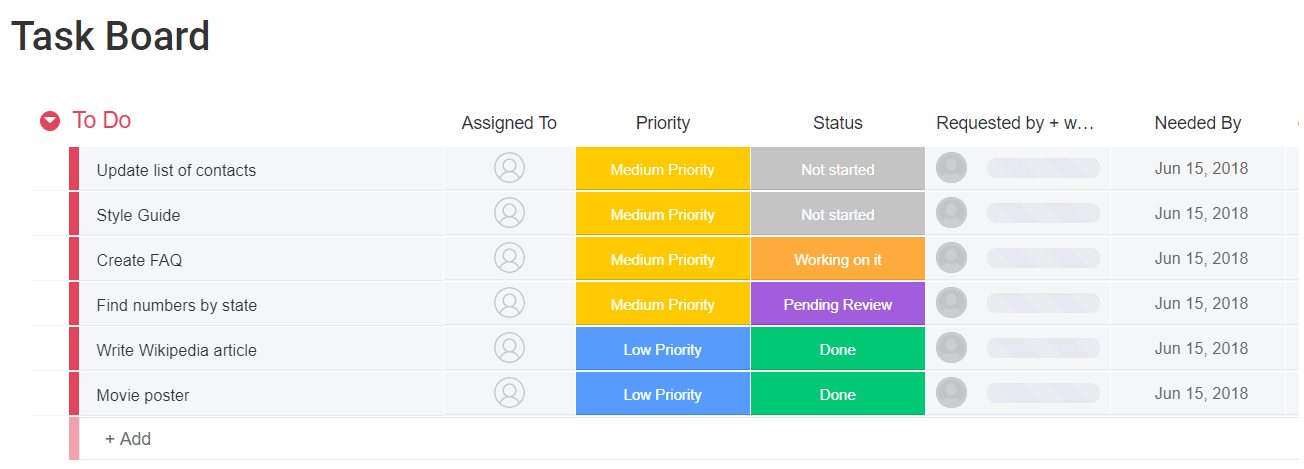Open Low Priority cell for Movie poster
This screenshot has height=469, width=1304.
click(x=662, y=394)
